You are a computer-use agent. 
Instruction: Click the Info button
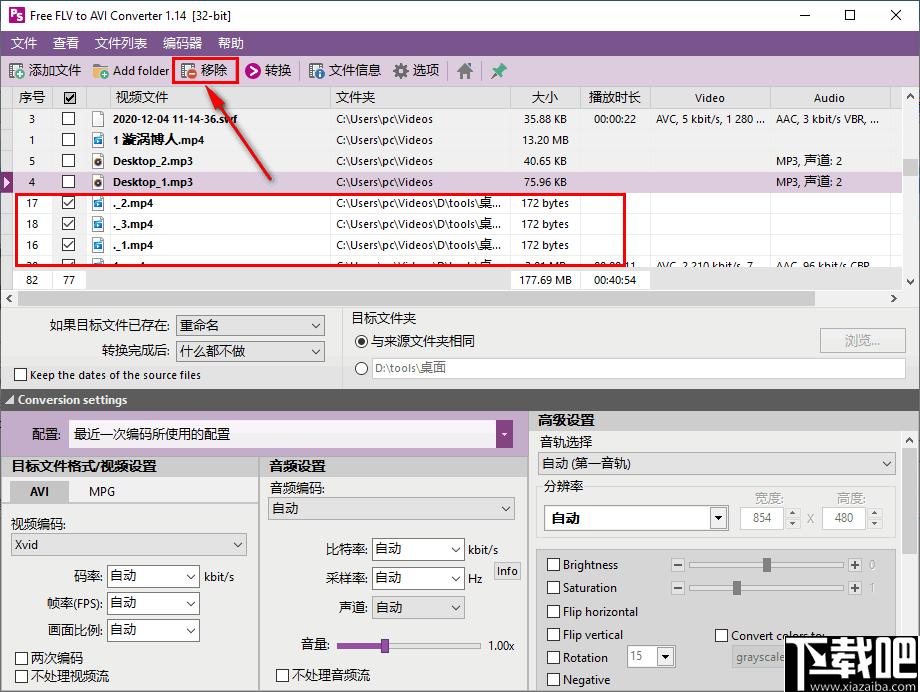[507, 571]
